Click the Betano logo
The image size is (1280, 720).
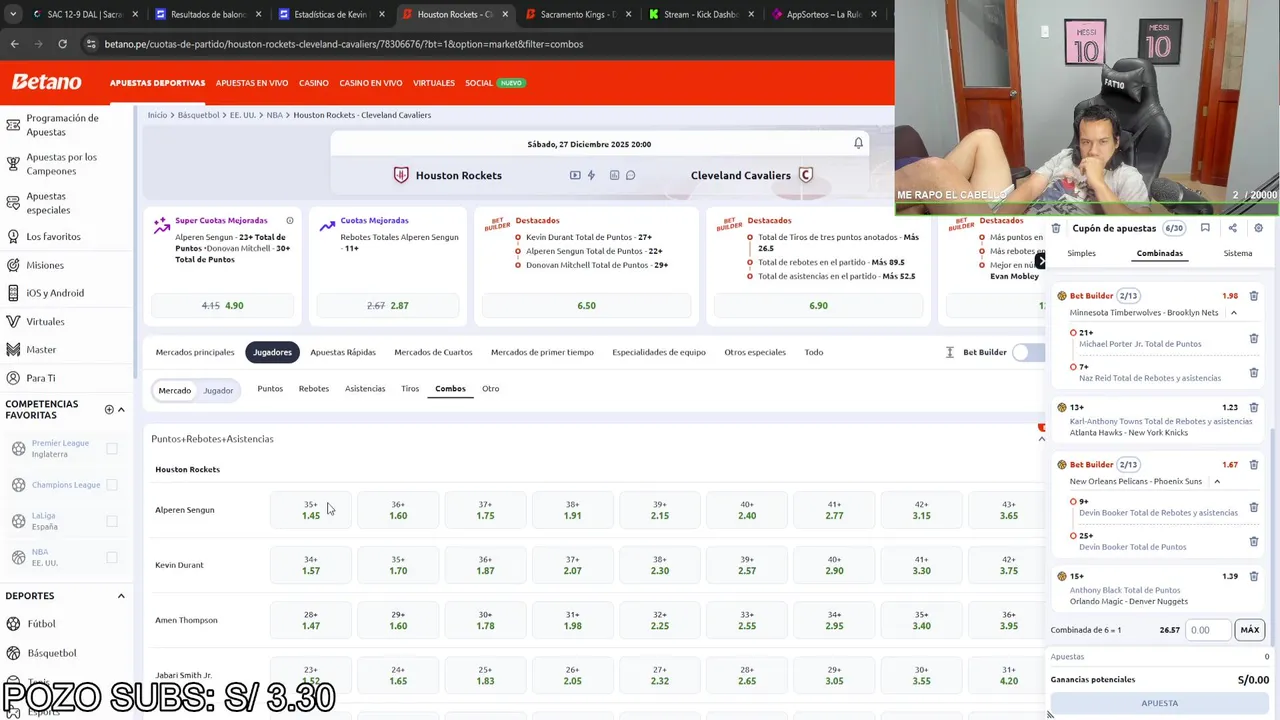[x=46, y=82]
